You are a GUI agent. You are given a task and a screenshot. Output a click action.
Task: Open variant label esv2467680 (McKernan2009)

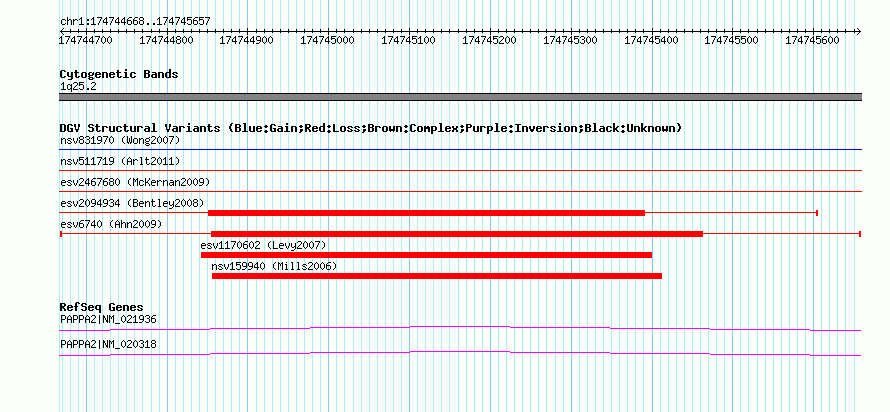coord(135,182)
